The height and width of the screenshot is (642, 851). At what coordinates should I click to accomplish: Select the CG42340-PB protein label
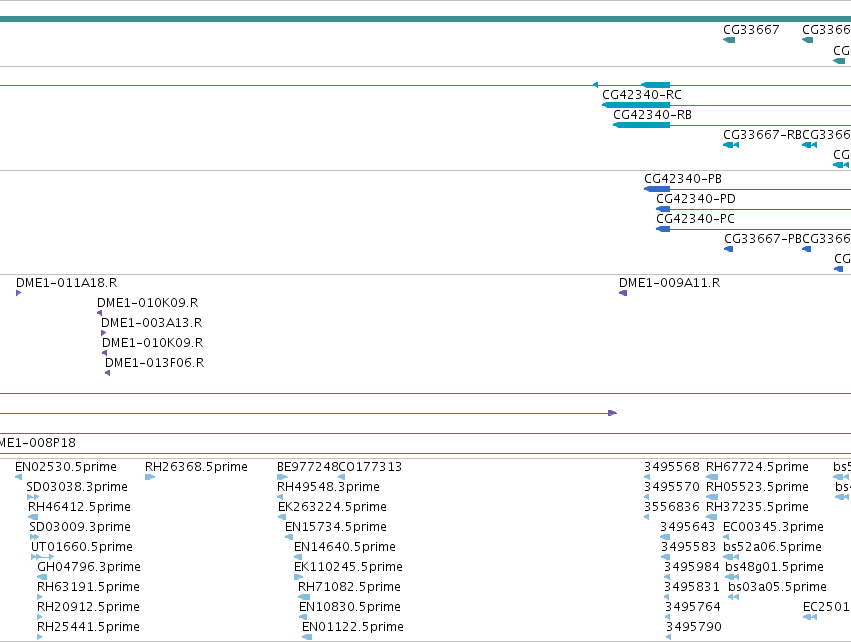coord(683,179)
